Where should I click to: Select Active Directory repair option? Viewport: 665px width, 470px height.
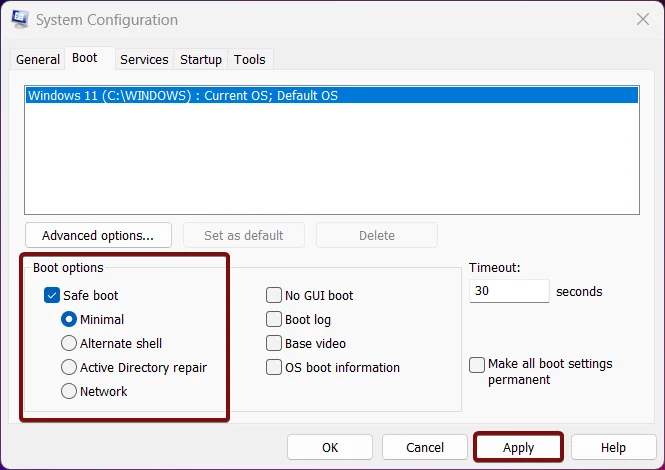coord(69,367)
